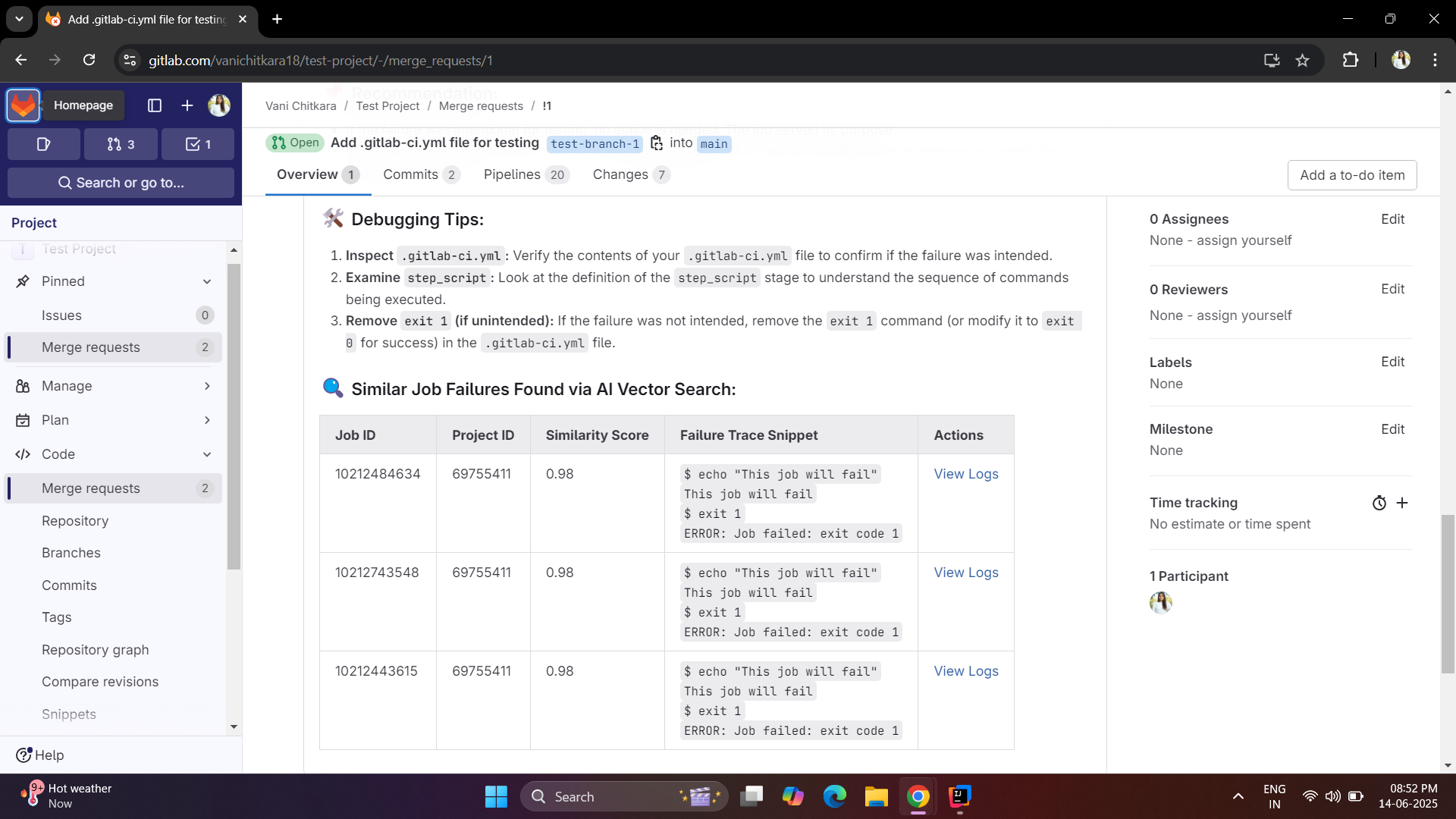1456x819 pixels.
Task: Click the create new plus icon
Action: [x=187, y=105]
